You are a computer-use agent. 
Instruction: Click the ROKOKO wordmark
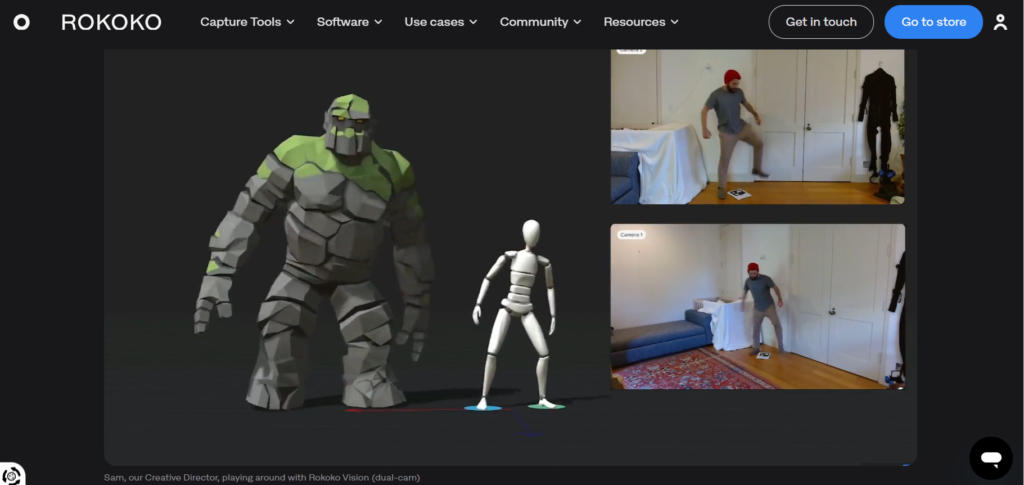pyautogui.click(x=111, y=22)
